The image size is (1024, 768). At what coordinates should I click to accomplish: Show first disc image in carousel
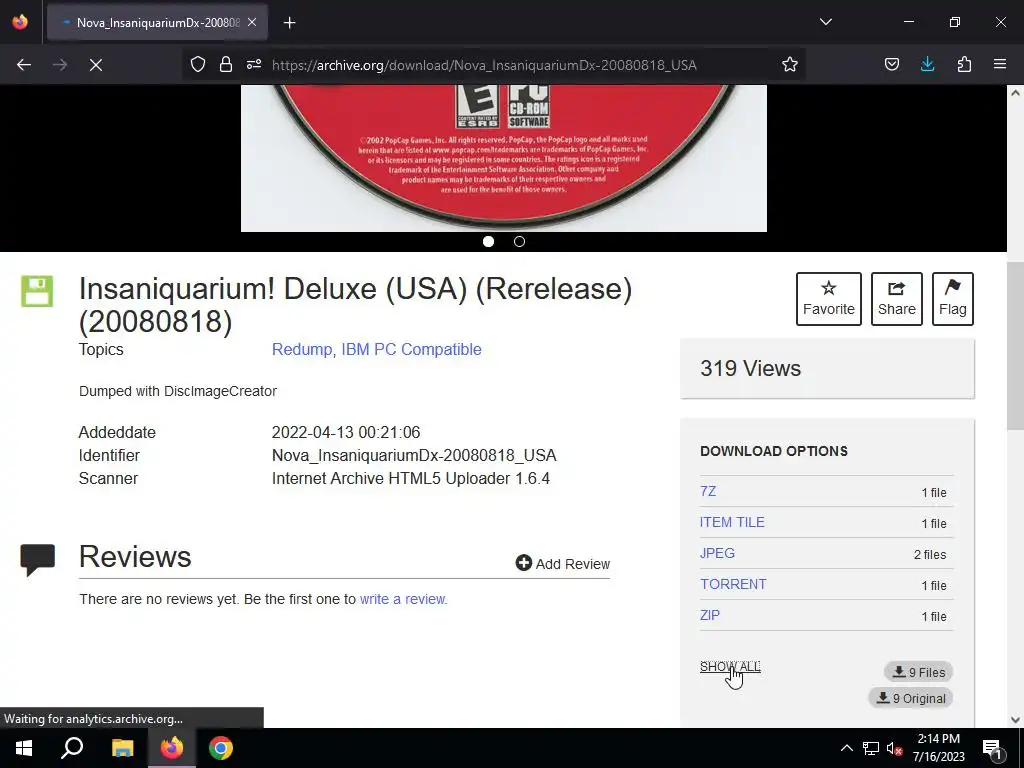[488, 242]
